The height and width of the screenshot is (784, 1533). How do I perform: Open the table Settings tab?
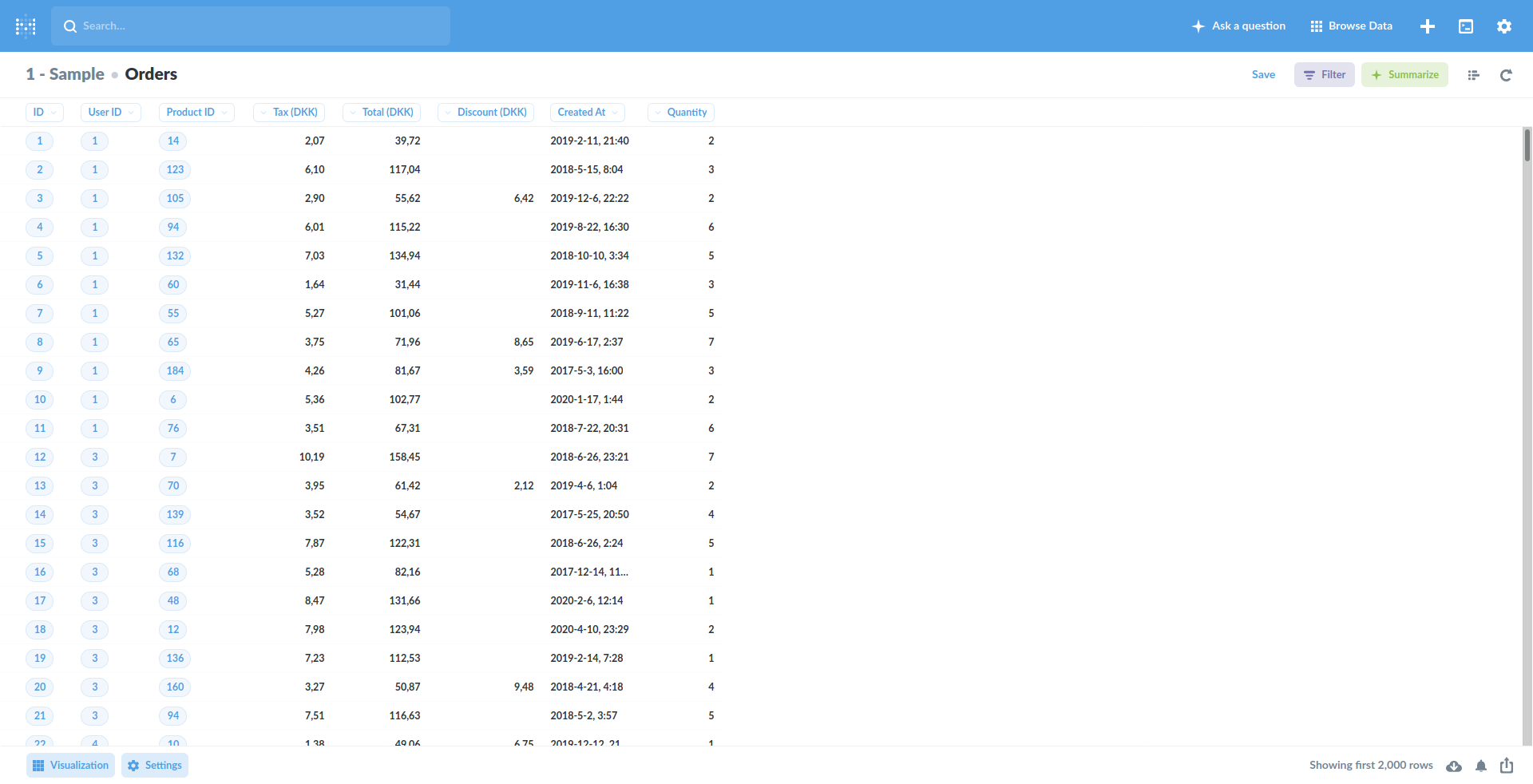(x=155, y=765)
